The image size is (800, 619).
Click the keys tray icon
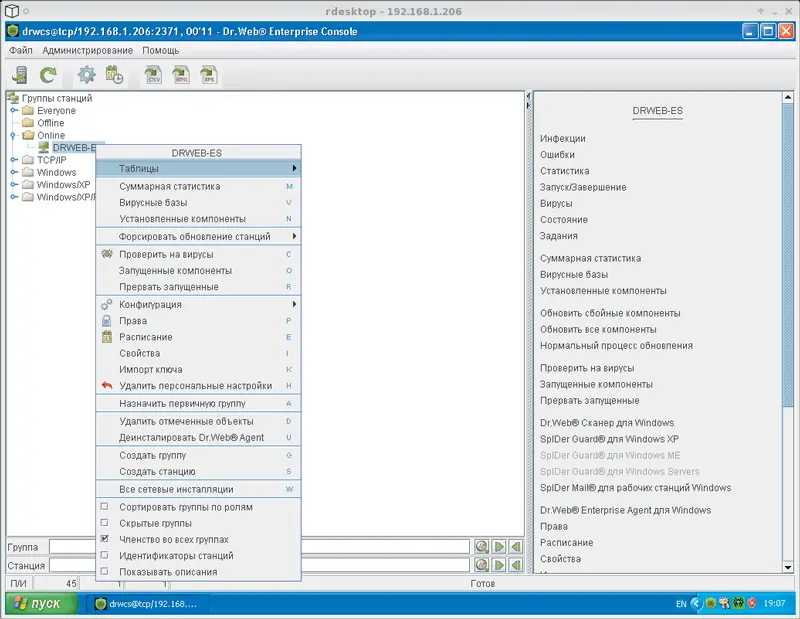[724, 603]
